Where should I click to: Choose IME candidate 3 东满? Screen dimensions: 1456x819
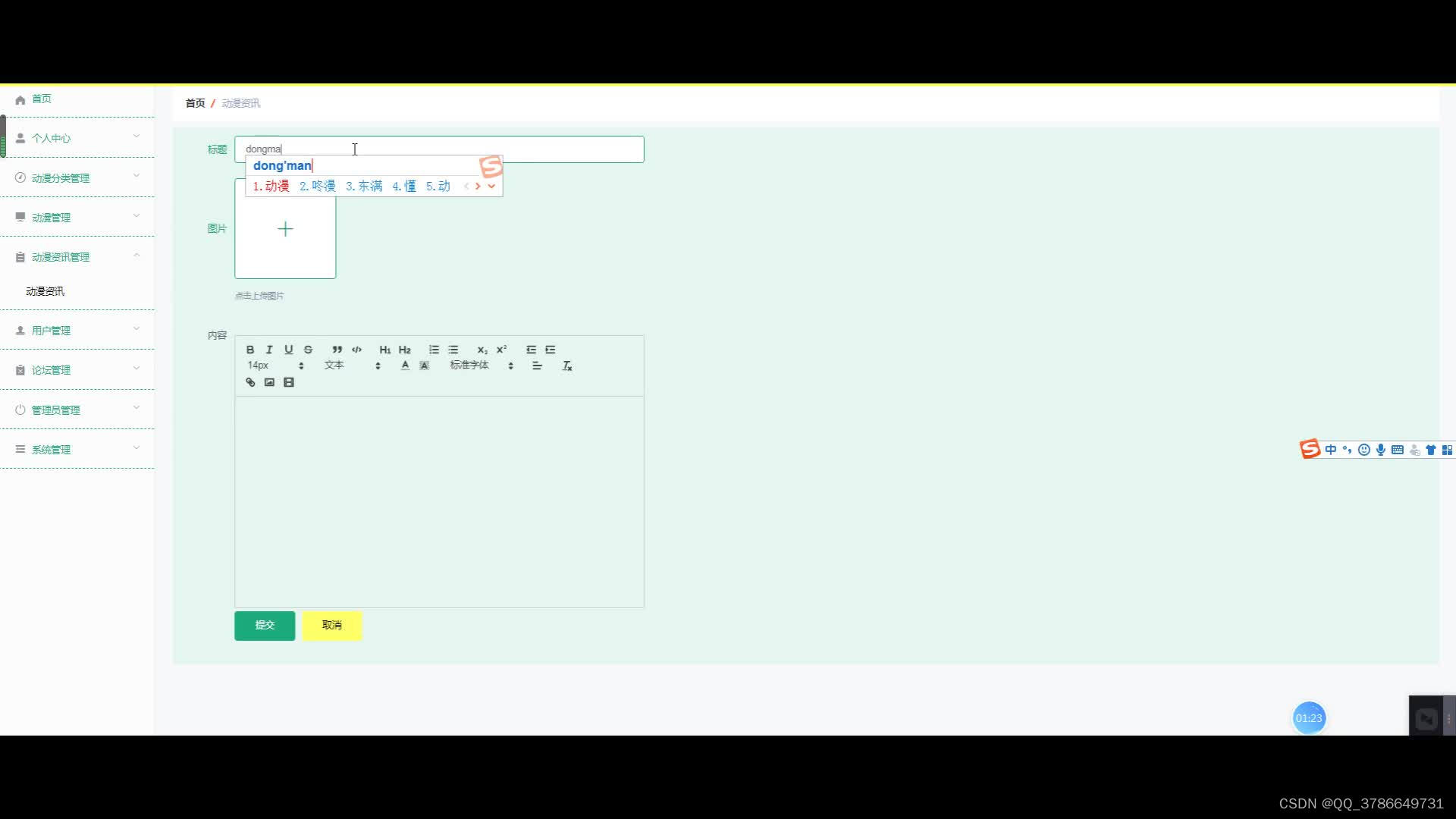coord(364,187)
